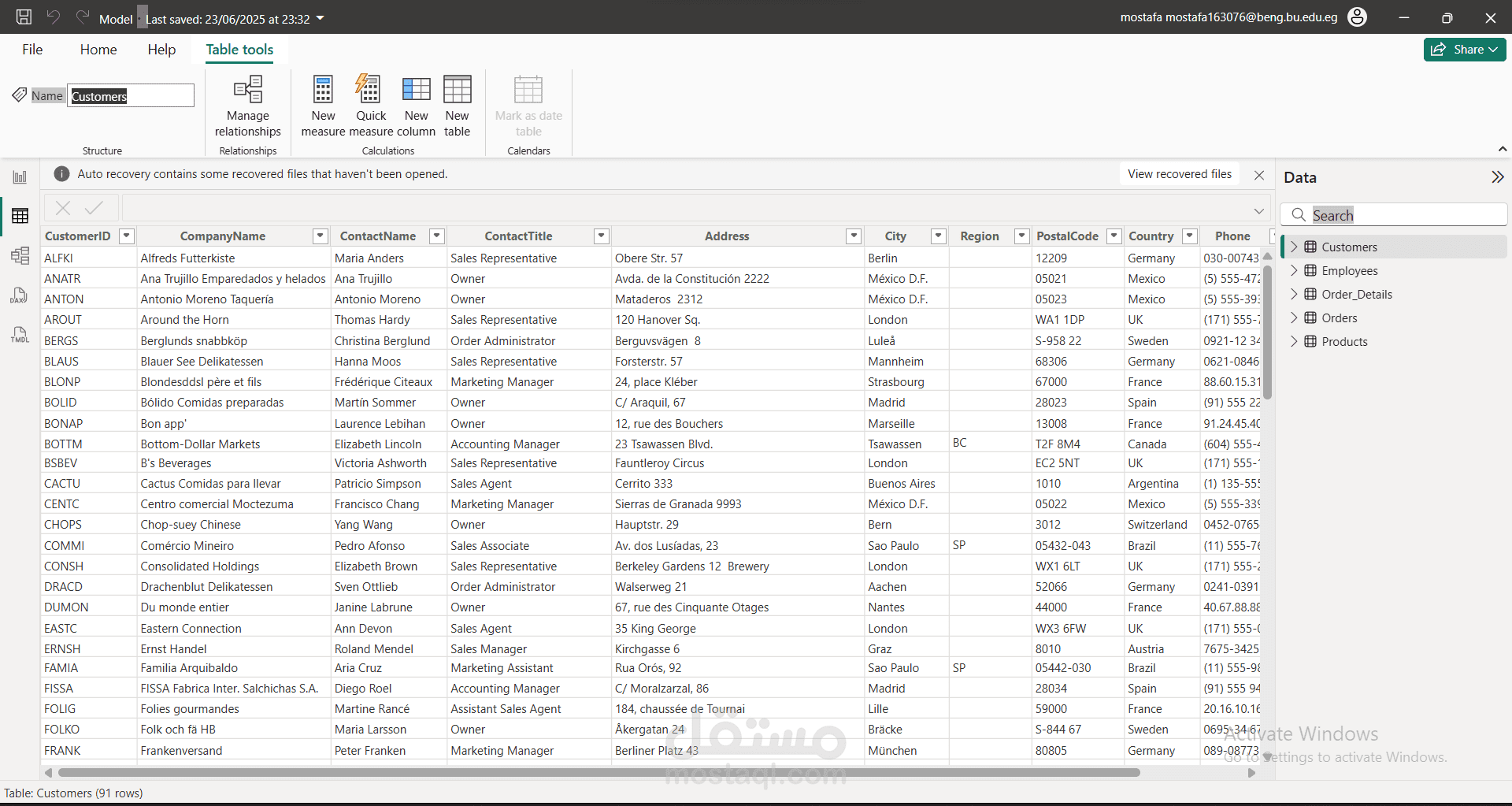This screenshot has width=1512, height=806.
Task: Open Manage relationships dialog
Action: tap(247, 106)
